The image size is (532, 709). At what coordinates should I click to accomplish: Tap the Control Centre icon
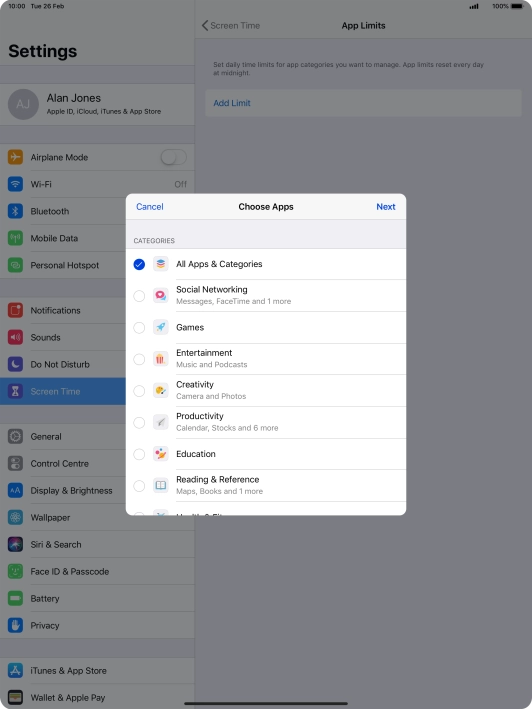pyautogui.click(x=15, y=463)
